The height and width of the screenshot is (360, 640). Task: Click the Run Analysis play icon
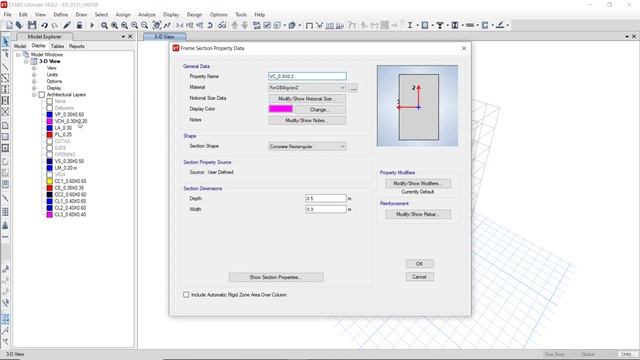pyautogui.click(x=92, y=25)
